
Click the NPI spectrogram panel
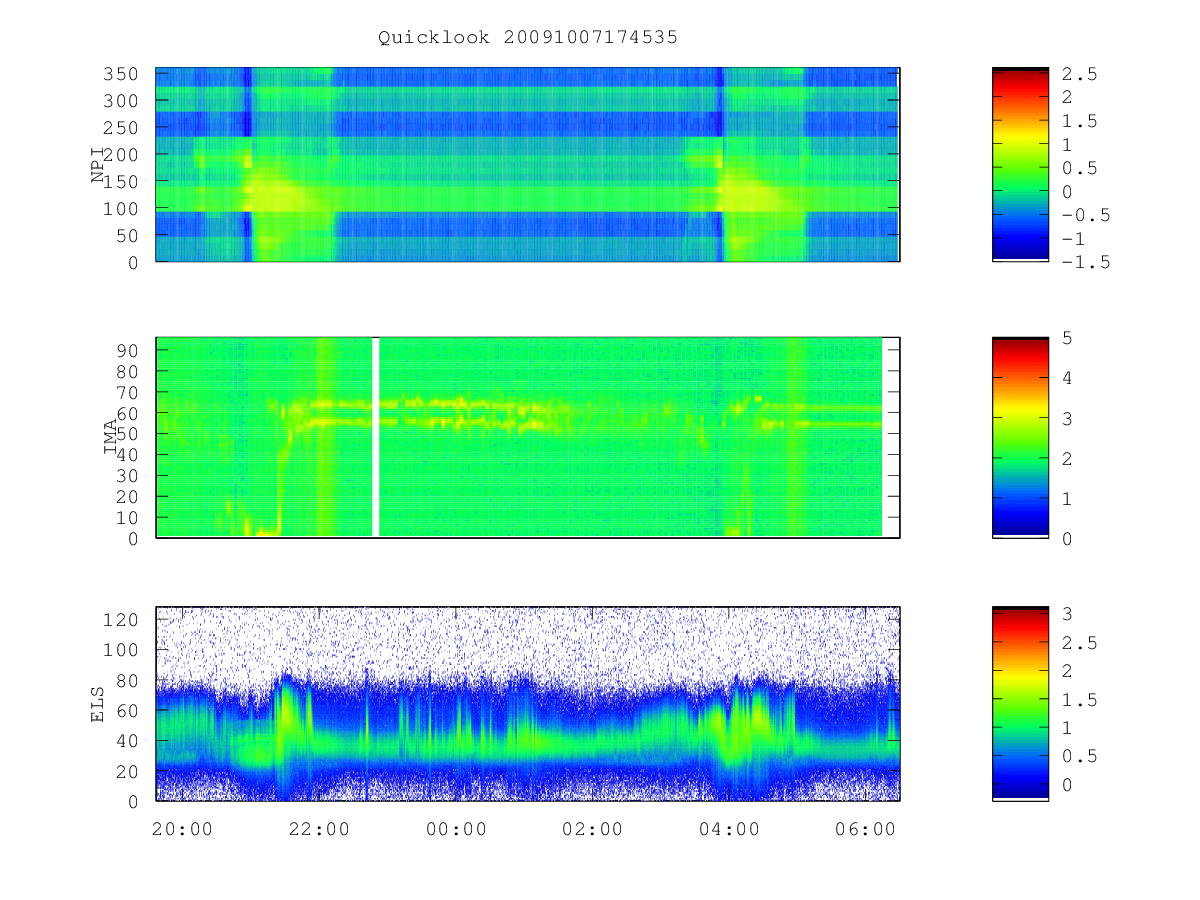528,165
